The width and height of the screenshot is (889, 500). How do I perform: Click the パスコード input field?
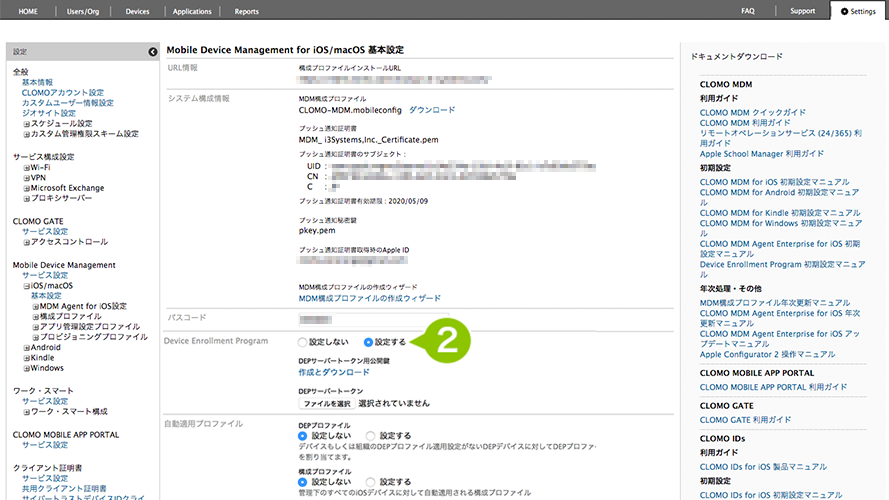(x=374, y=319)
